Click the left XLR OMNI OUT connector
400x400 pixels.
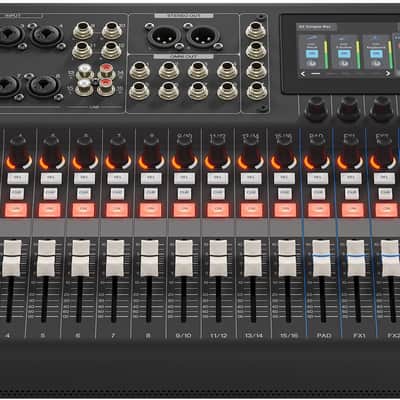click(x=164, y=36)
